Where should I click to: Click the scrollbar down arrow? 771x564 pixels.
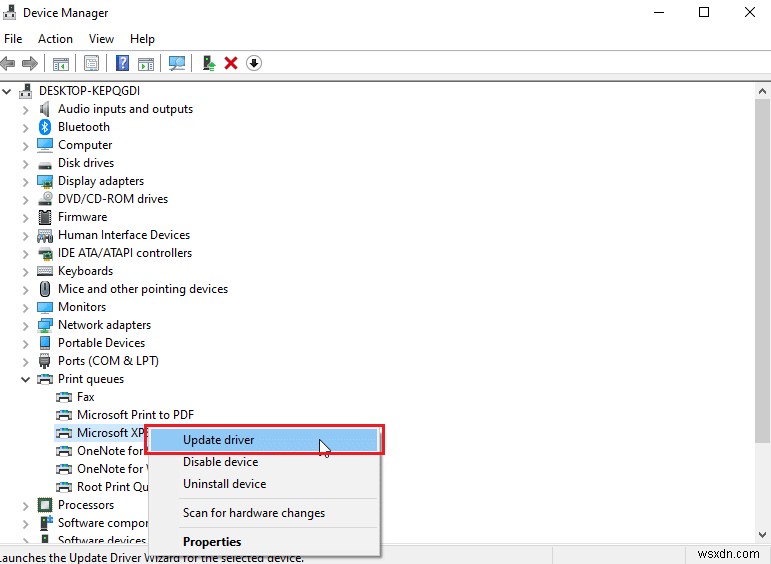[762, 534]
